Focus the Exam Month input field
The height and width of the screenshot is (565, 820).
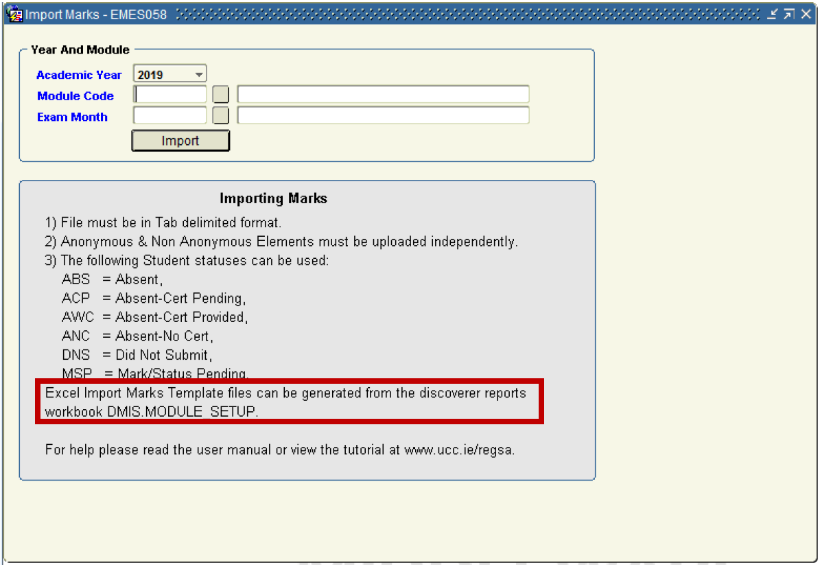point(170,116)
